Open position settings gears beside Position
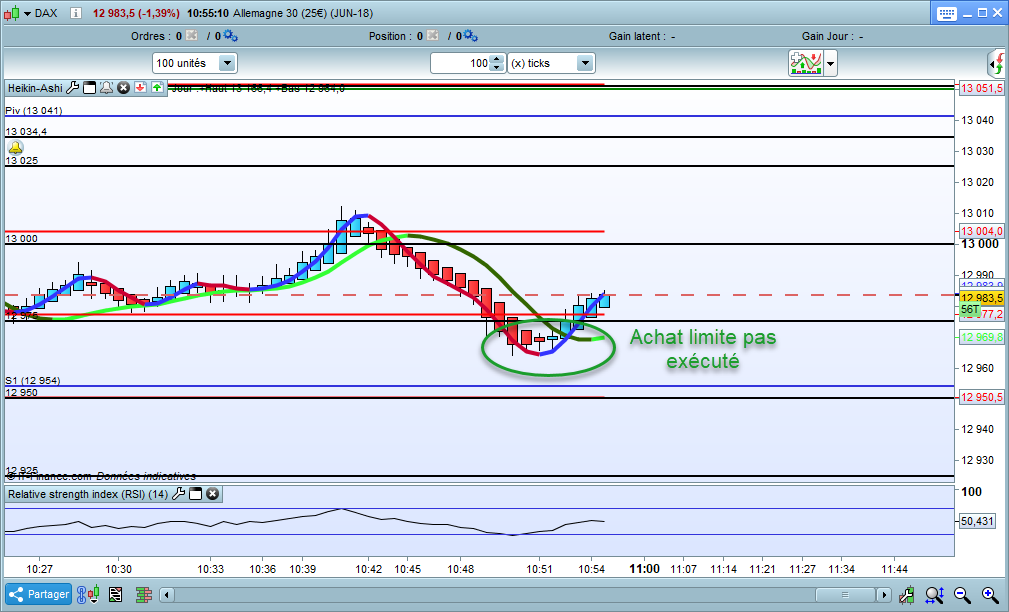This screenshot has width=1009, height=612. click(x=470, y=36)
